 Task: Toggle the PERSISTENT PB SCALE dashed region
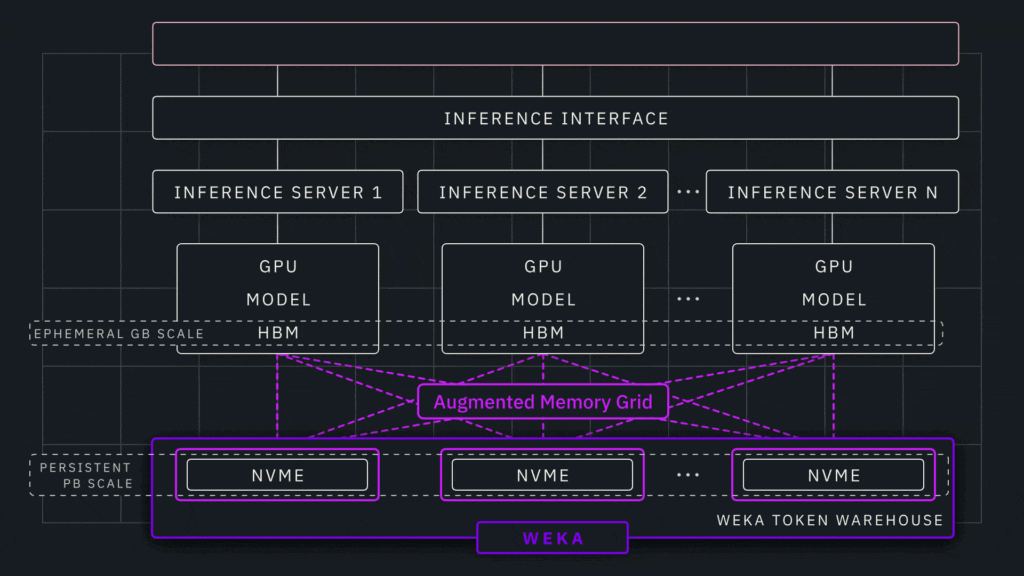click(x=87, y=475)
